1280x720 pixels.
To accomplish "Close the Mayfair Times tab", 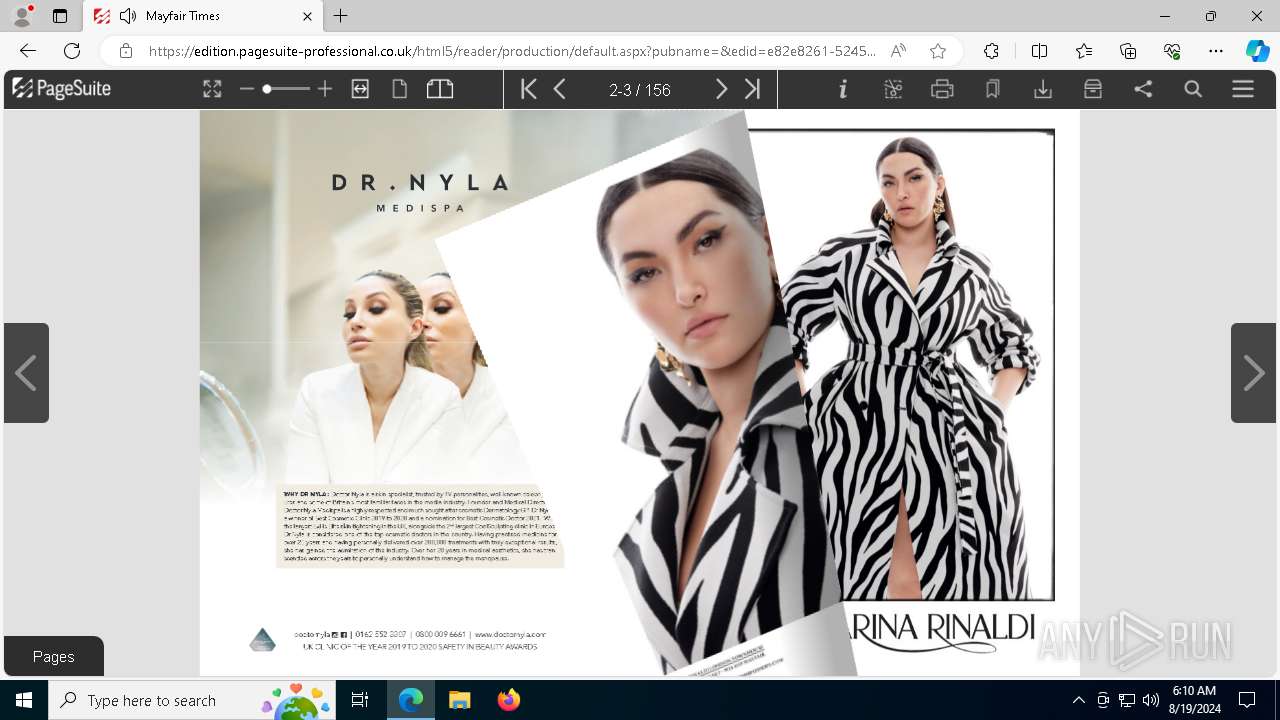I will tap(307, 16).
